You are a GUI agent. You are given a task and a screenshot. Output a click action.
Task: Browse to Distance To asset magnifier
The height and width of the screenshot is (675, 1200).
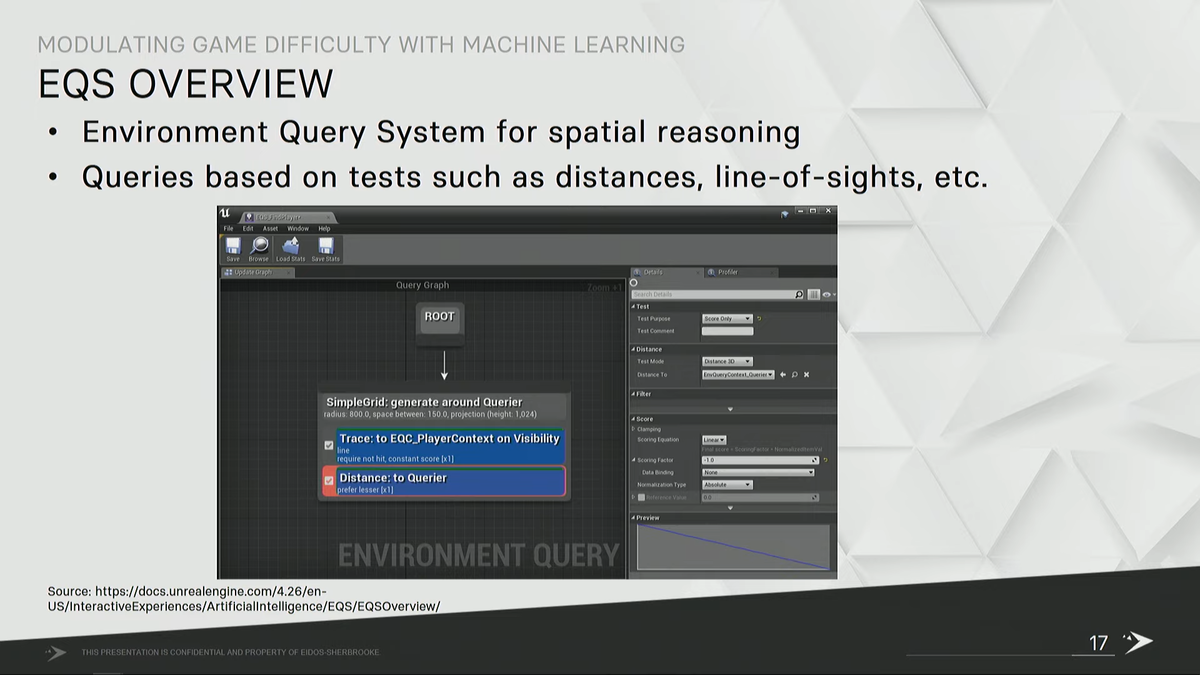795,374
